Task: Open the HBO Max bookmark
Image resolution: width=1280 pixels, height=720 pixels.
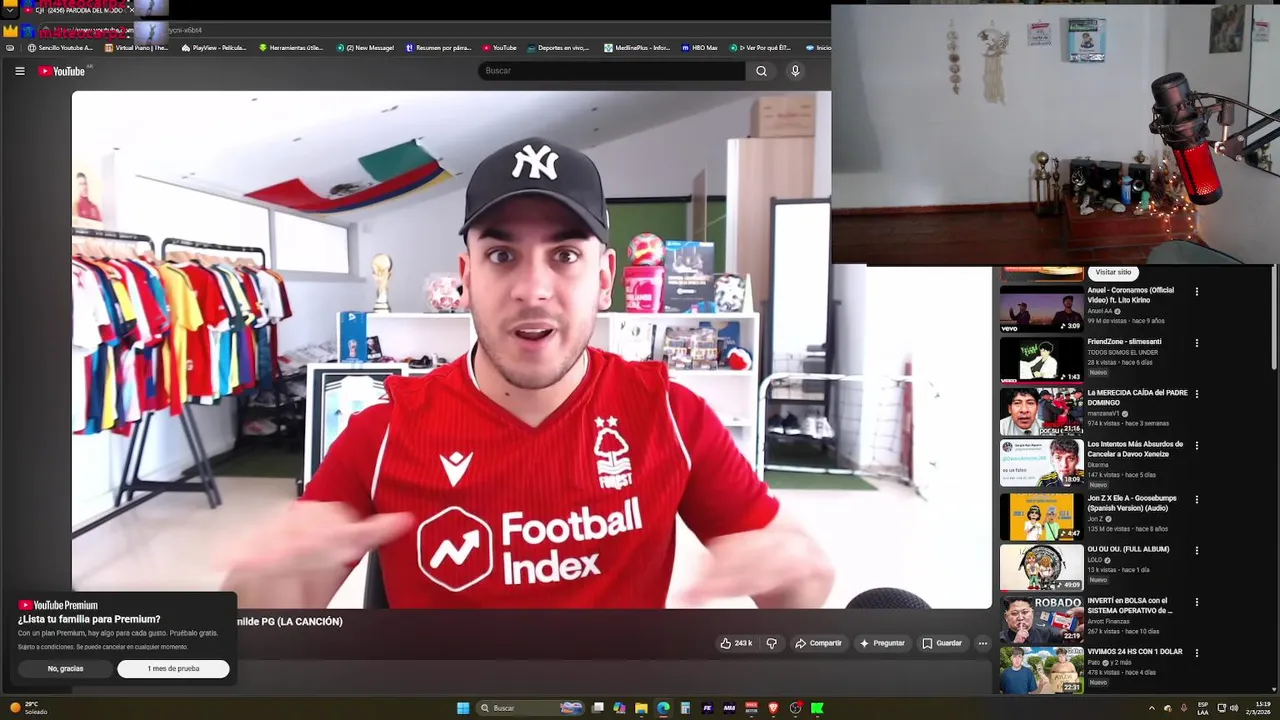Action: coord(700,48)
